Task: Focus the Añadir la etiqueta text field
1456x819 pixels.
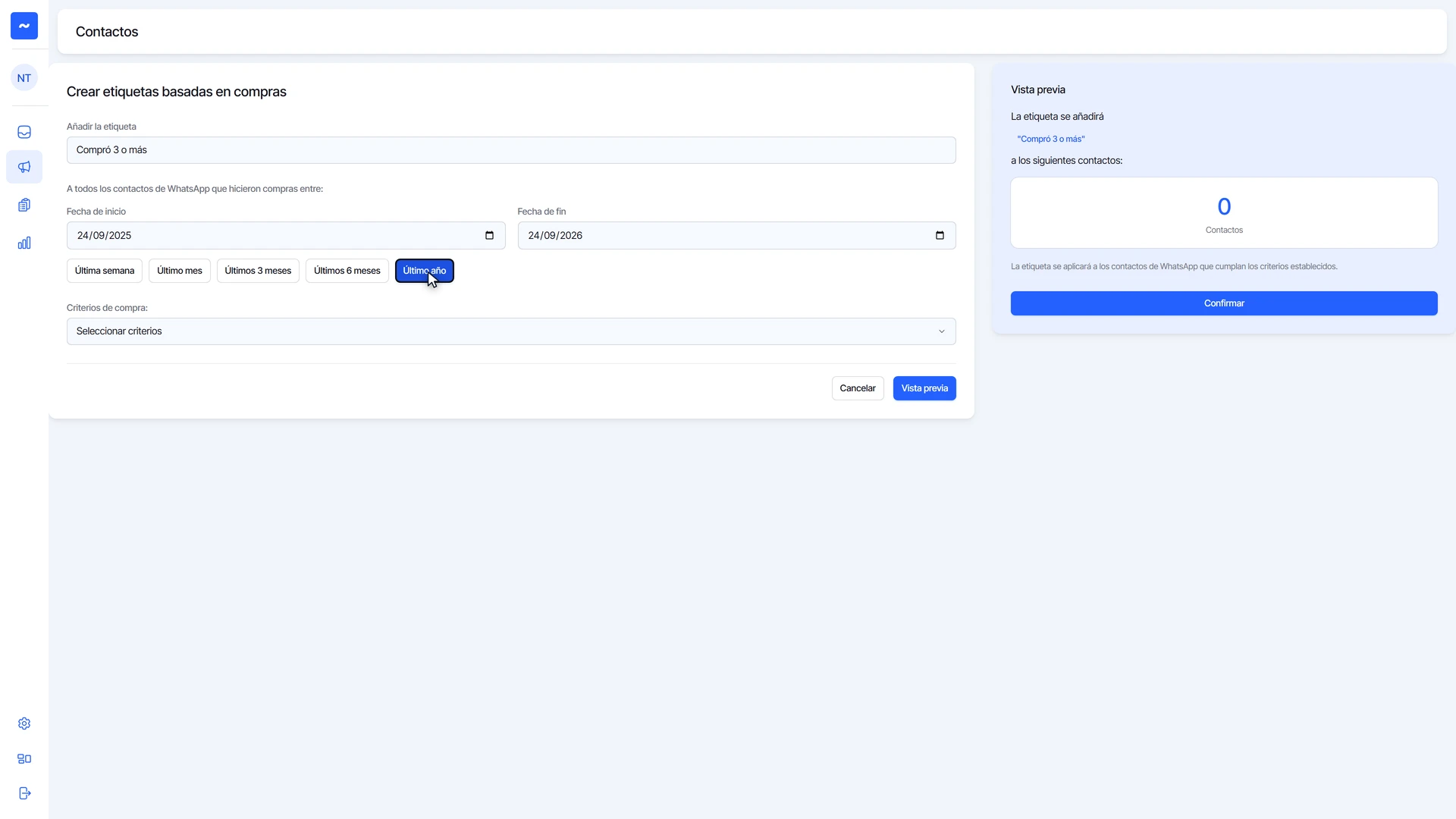Action: (511, 150)
